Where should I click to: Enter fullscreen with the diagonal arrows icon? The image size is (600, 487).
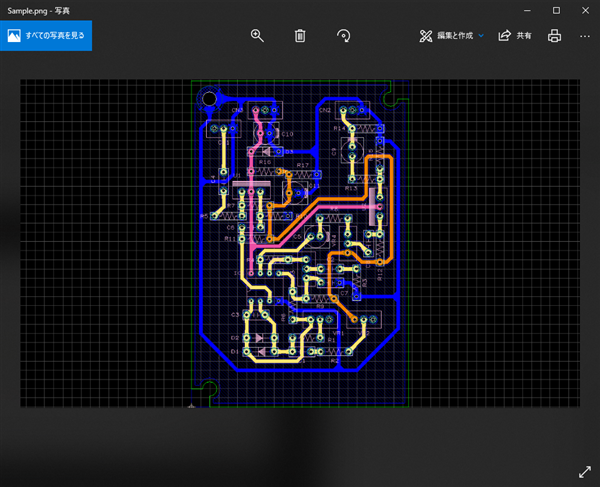click(584, 471)
